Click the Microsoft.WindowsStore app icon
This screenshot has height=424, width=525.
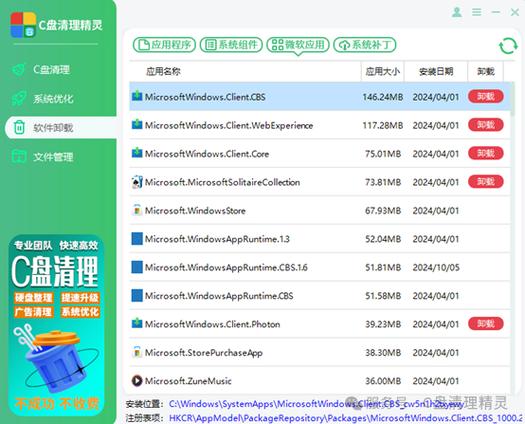pyautogui.click(x=137, y=210)
